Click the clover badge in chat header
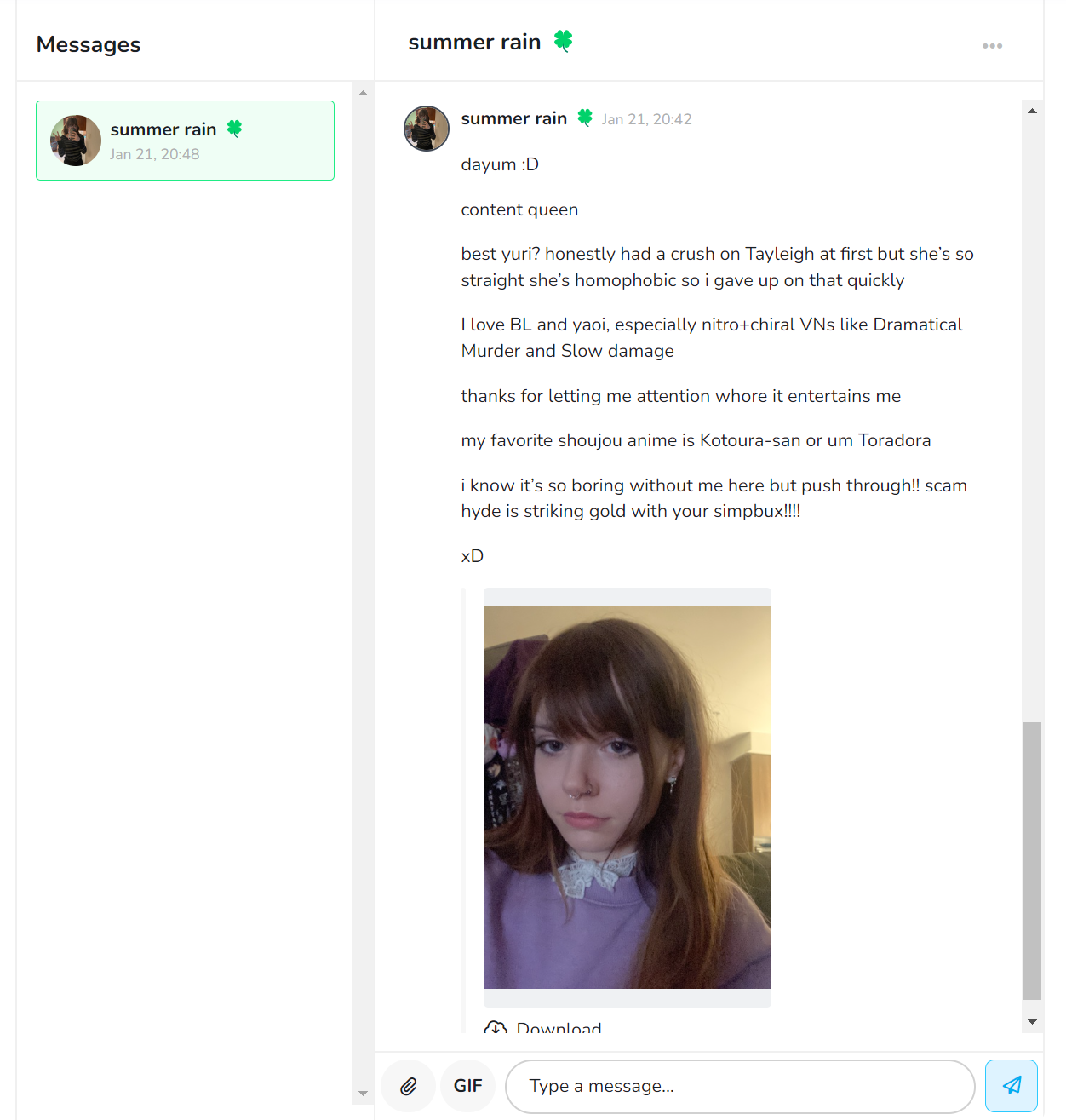 [563, 41]
